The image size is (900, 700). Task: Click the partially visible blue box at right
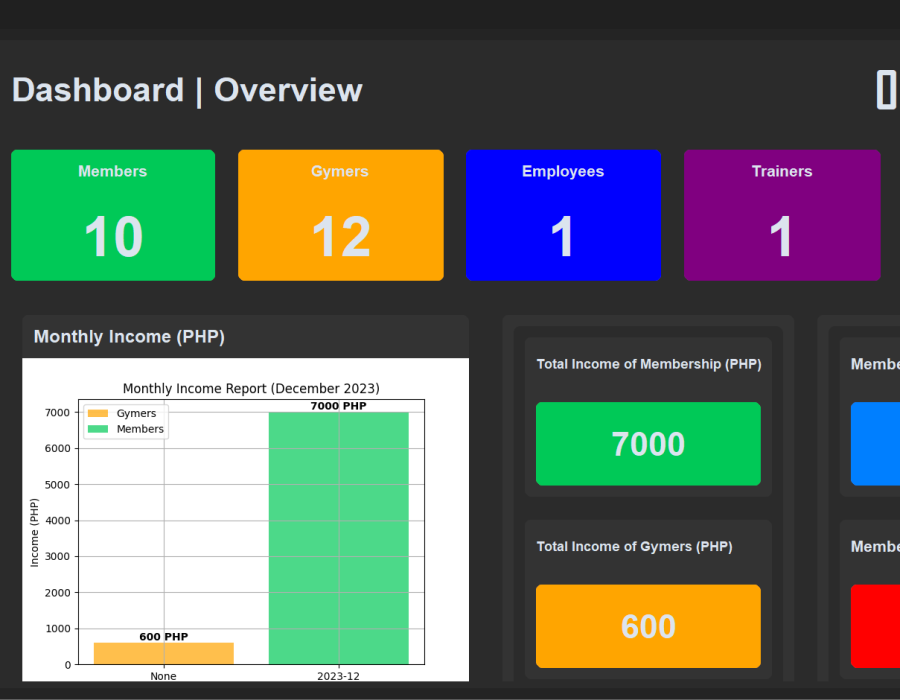tap(875, 444)
